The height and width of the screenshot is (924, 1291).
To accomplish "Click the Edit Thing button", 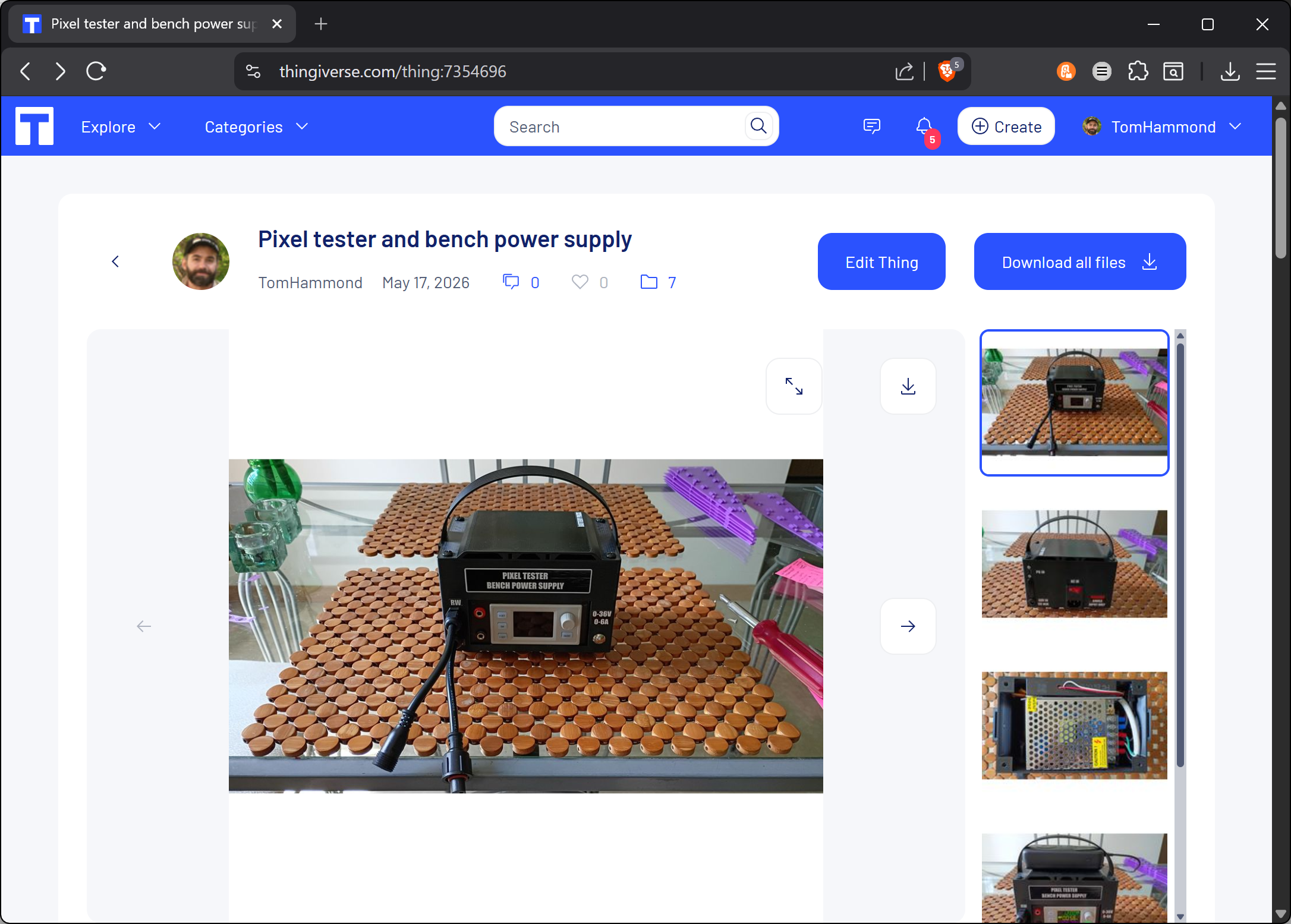I will tap(881, 261).
